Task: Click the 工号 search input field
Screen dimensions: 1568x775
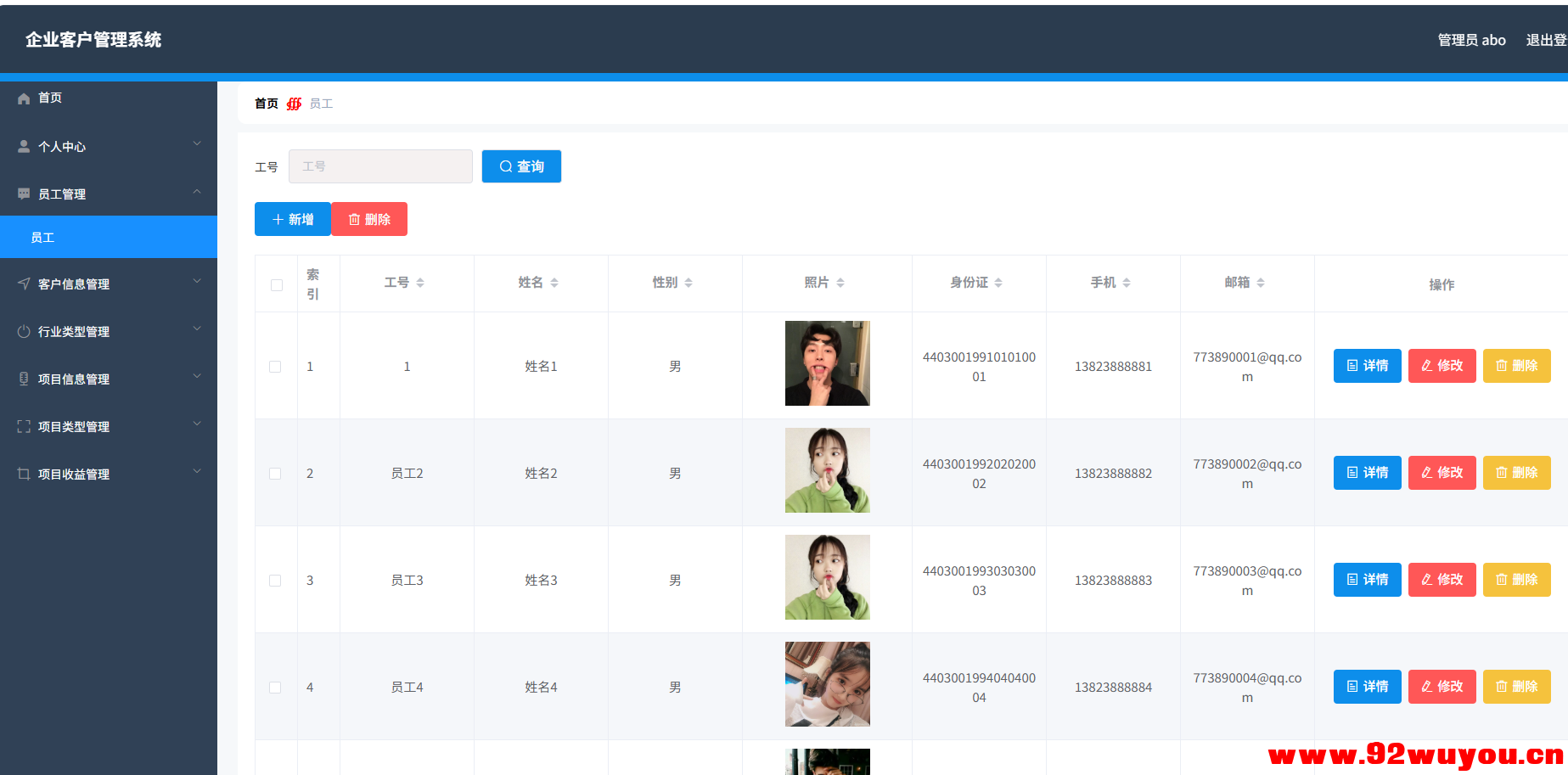Action: point(380,166)
